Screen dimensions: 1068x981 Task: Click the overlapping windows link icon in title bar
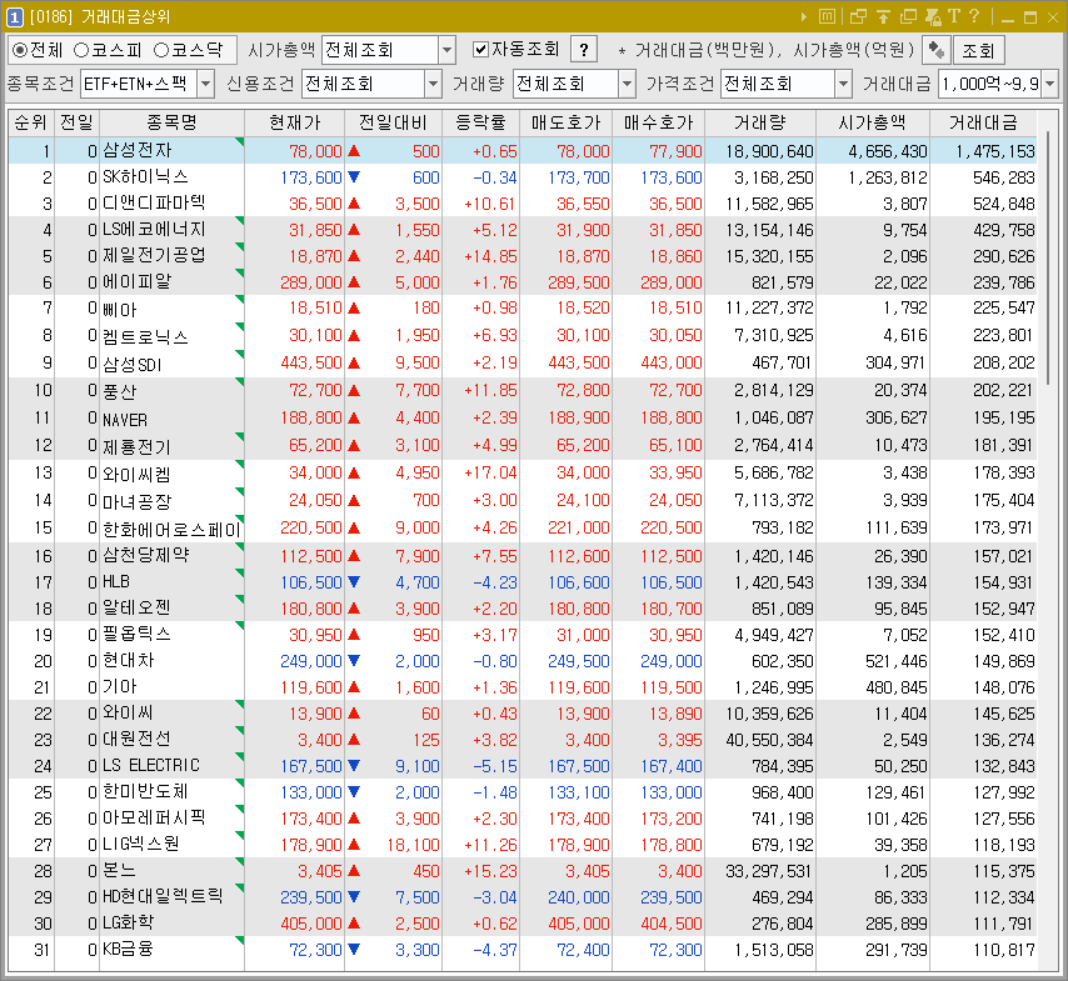tap(859, 17)
